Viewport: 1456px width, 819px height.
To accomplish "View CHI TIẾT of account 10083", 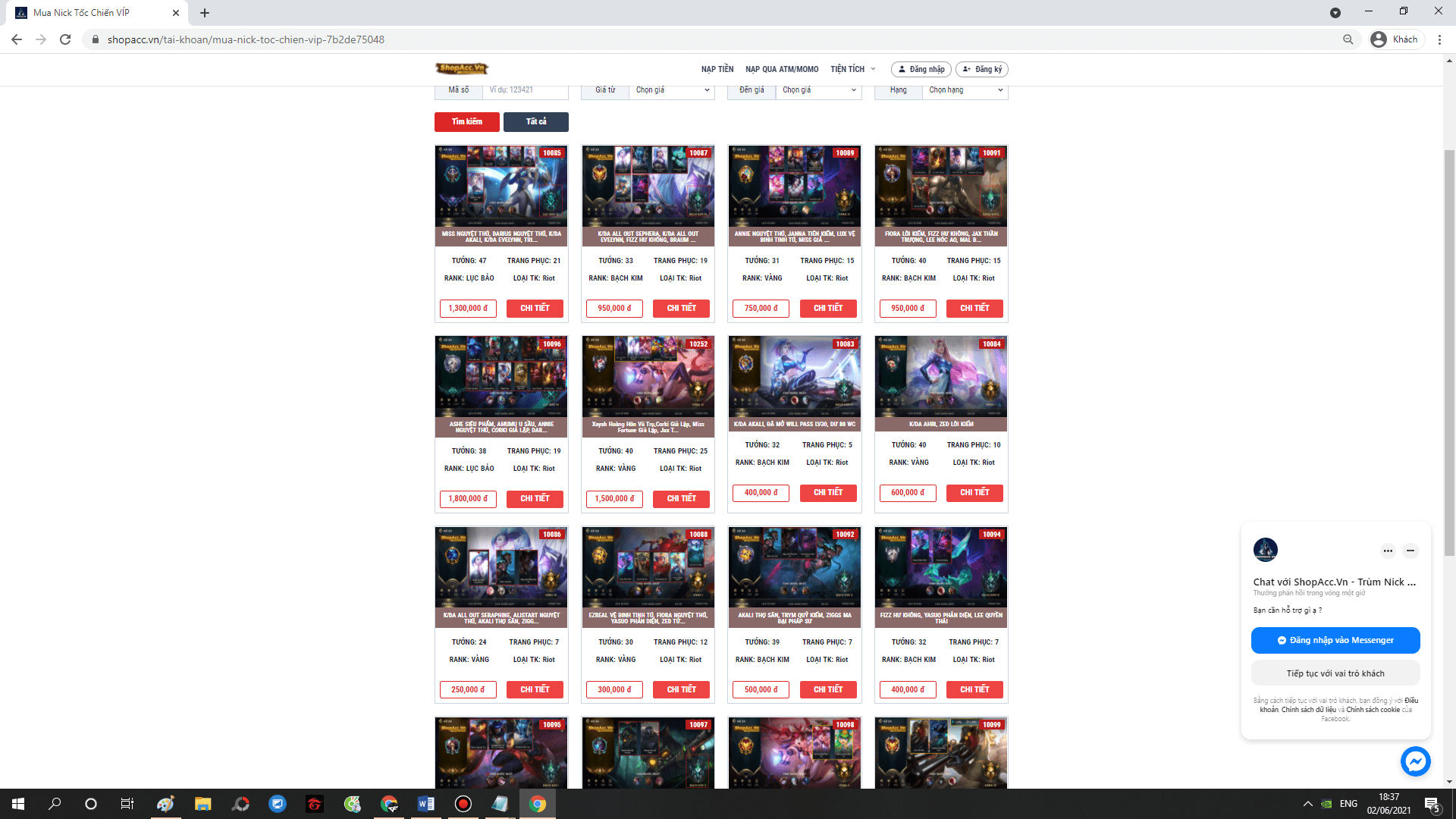I will [x=828, y=493].
